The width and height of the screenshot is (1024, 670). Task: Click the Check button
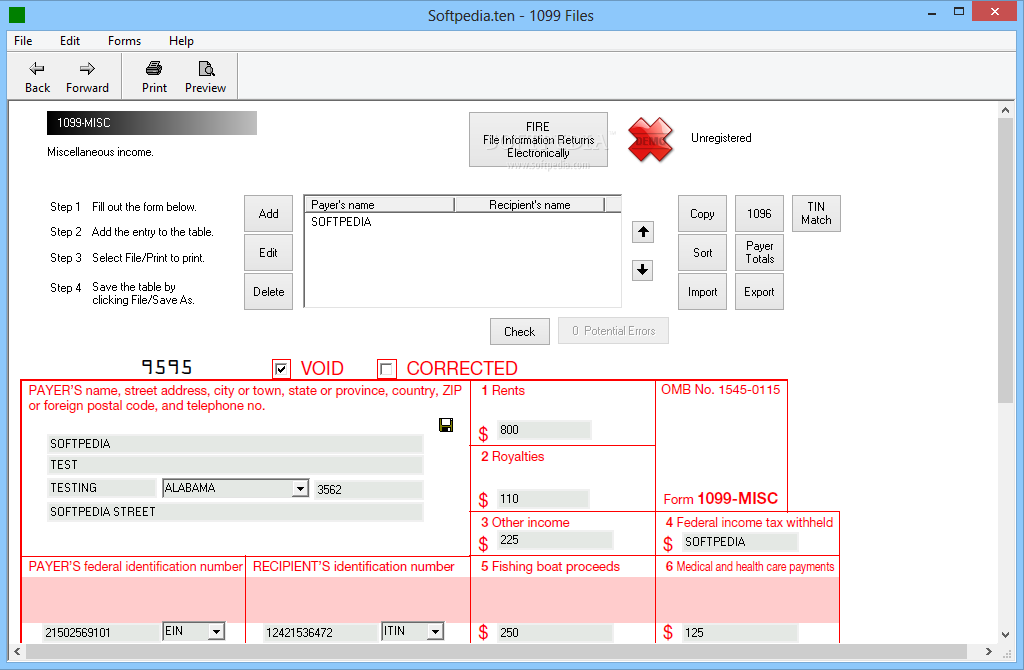tap(520, 332)
